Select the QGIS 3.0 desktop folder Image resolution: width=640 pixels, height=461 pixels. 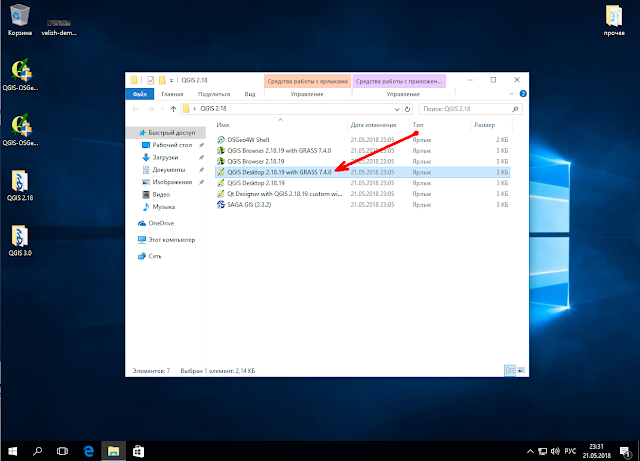[x=20, y=241]
